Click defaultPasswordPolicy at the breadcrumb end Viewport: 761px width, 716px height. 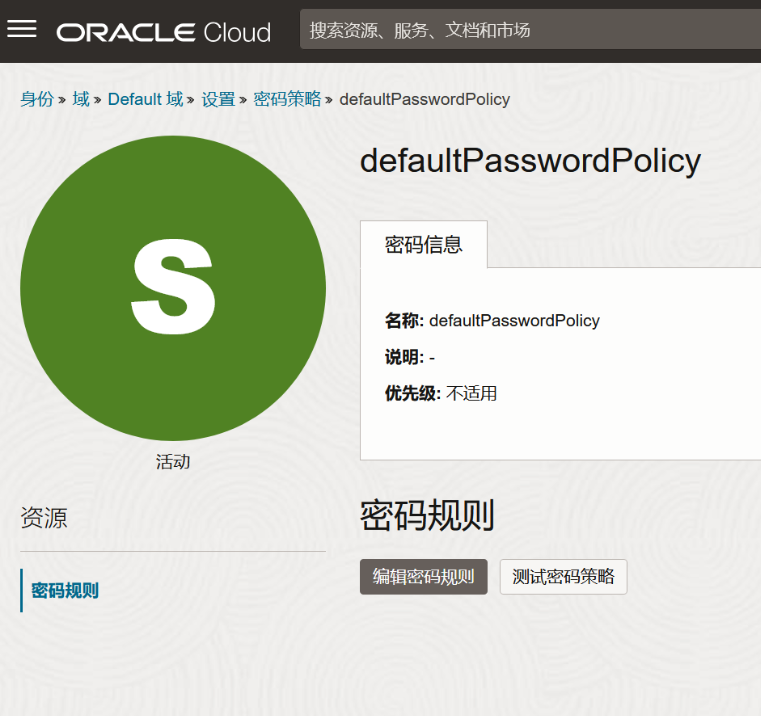pos(425,99)
